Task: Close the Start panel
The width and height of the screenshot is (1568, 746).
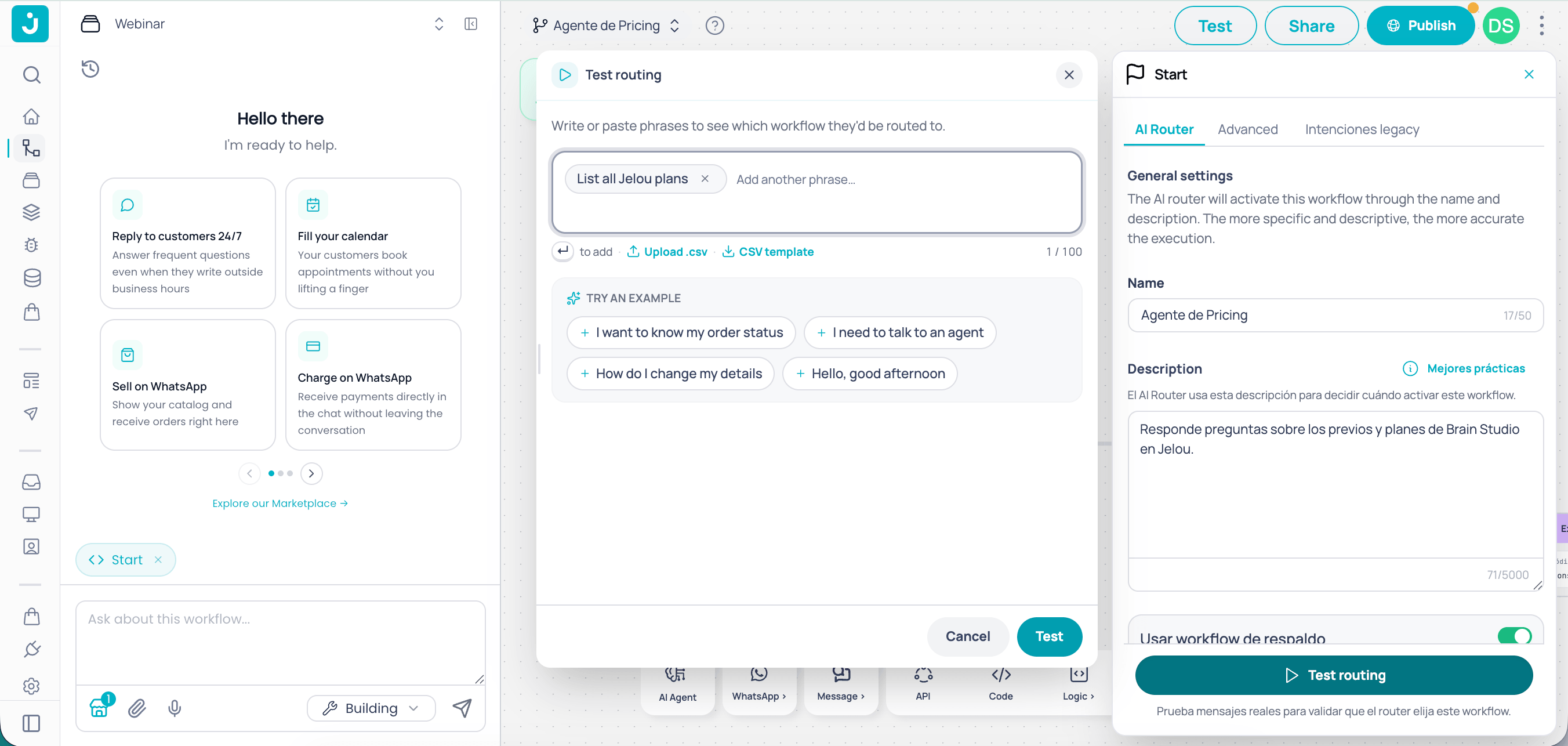Action: pos(1529,74)
